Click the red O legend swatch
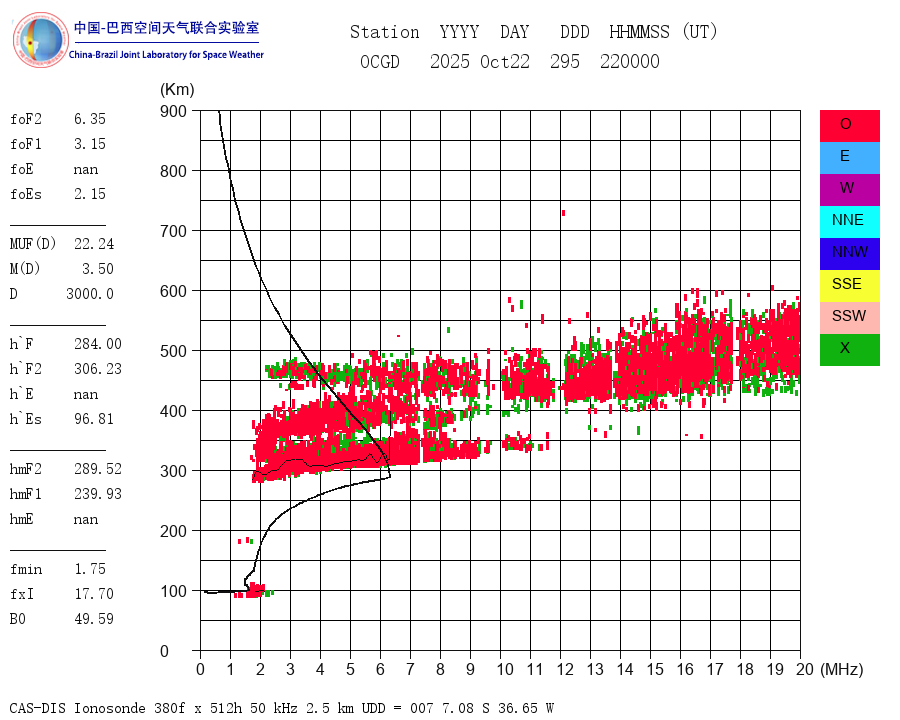The image size is (900, 720). [x=849, y=126]
